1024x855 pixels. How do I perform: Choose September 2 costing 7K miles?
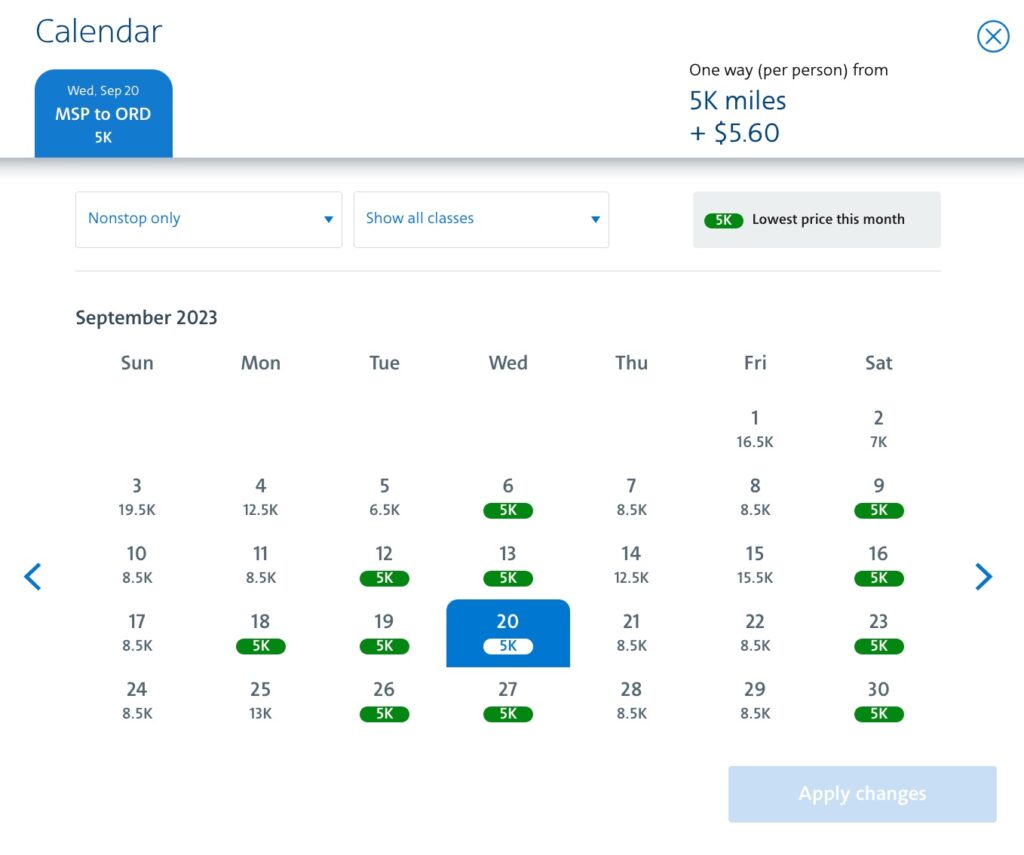click(x=878, y=428)
